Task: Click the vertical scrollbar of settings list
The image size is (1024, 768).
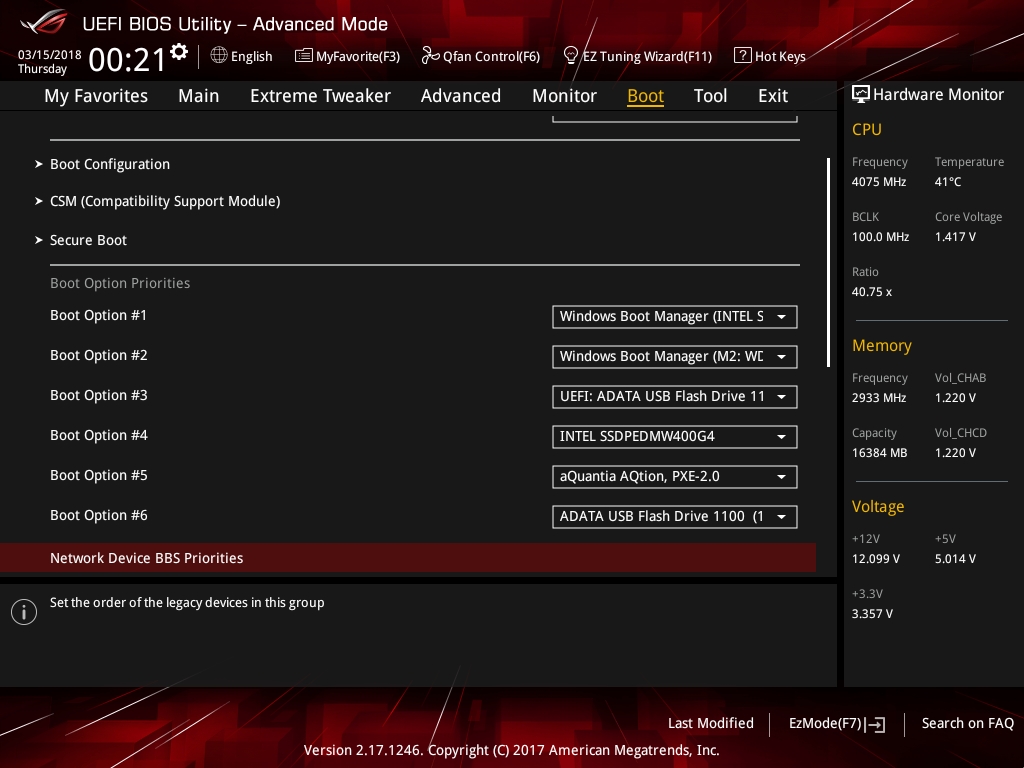Action: coord(828,262)
